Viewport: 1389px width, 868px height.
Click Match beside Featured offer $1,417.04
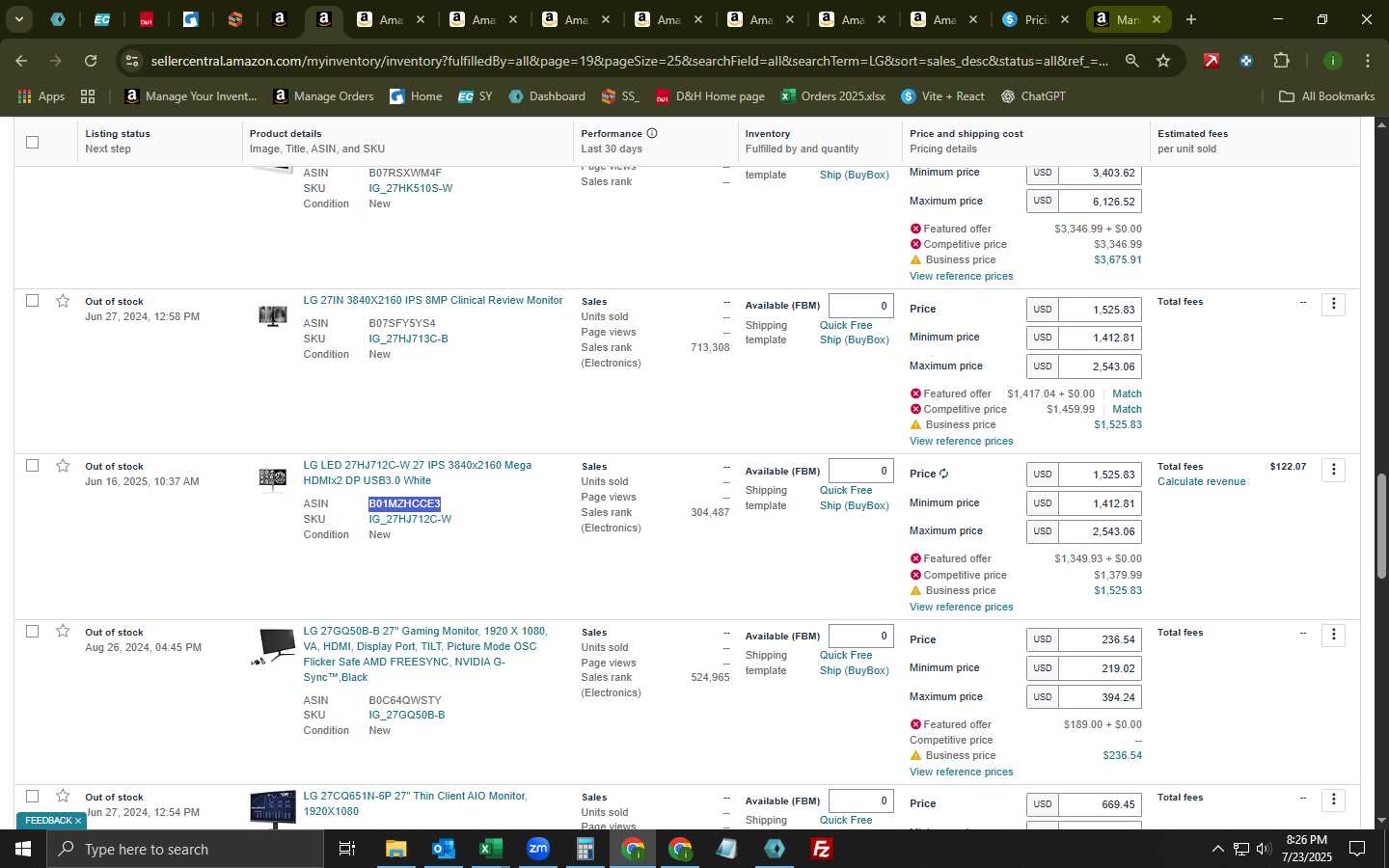click(x=1127, y=393)
